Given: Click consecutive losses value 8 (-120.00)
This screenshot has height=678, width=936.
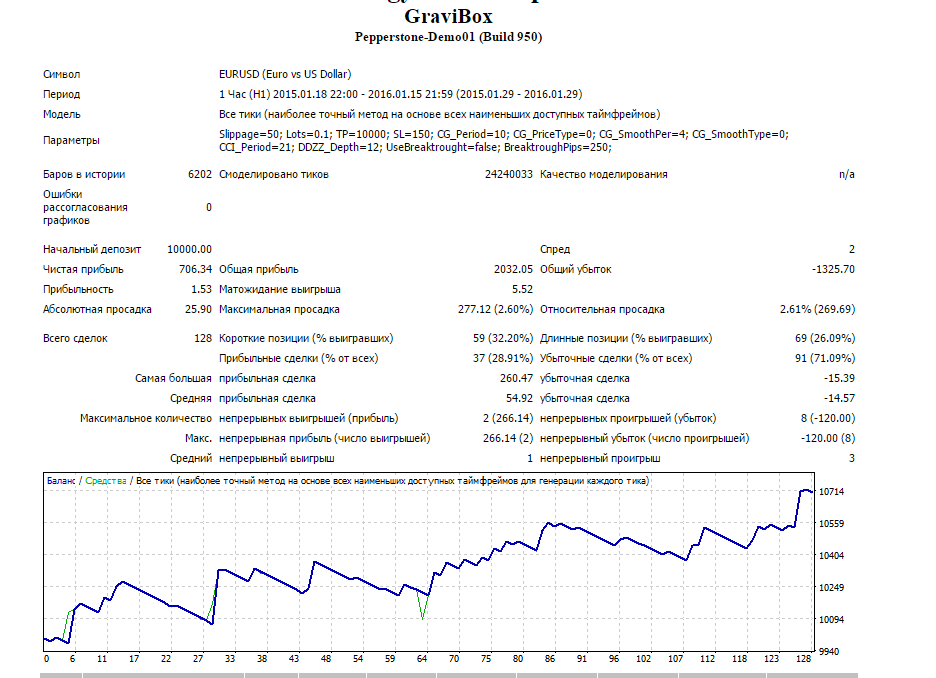Looking at the screenshot, I should tap(828, 418).
